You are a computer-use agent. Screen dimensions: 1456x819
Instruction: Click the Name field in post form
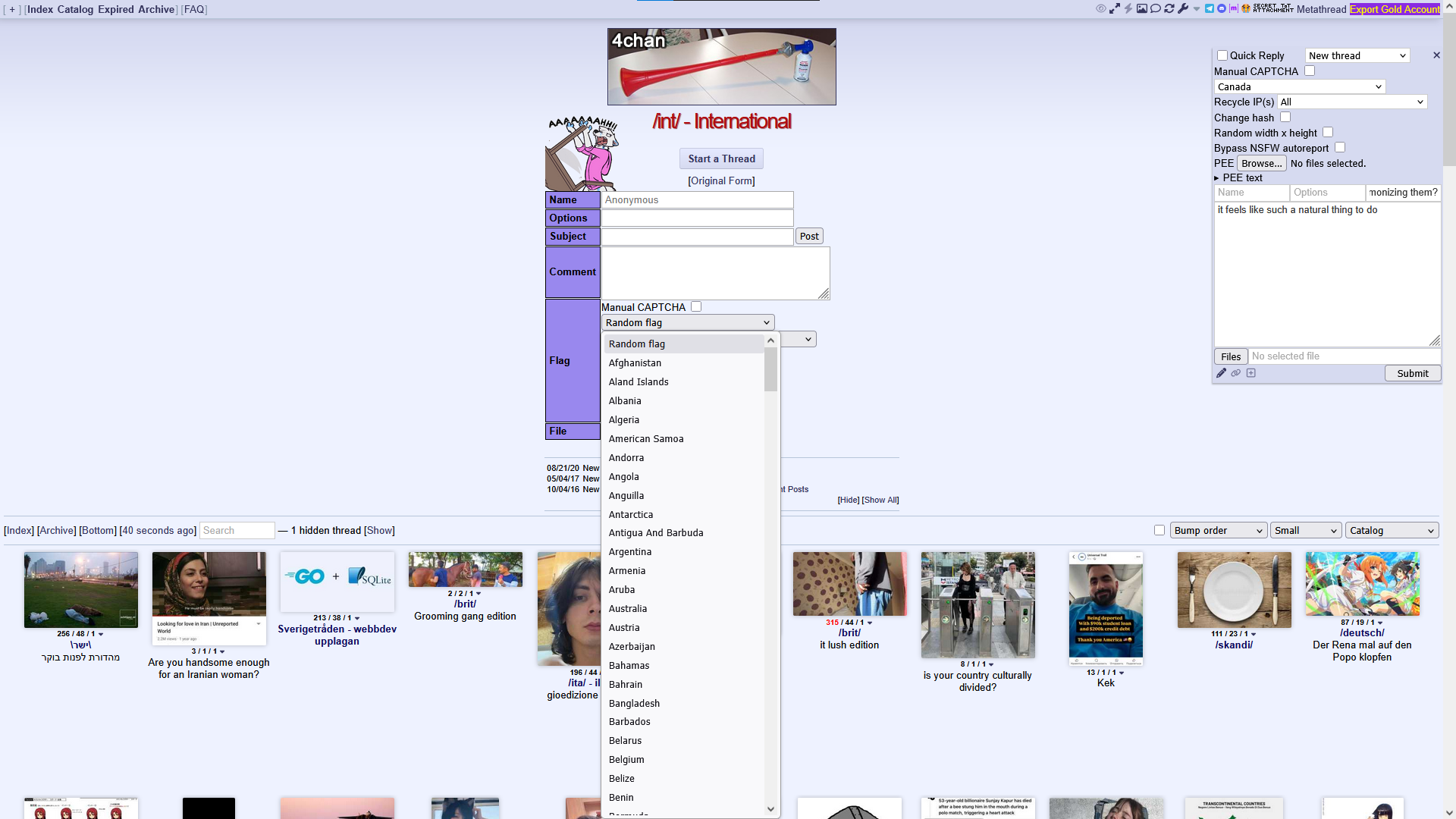(697, 199)
